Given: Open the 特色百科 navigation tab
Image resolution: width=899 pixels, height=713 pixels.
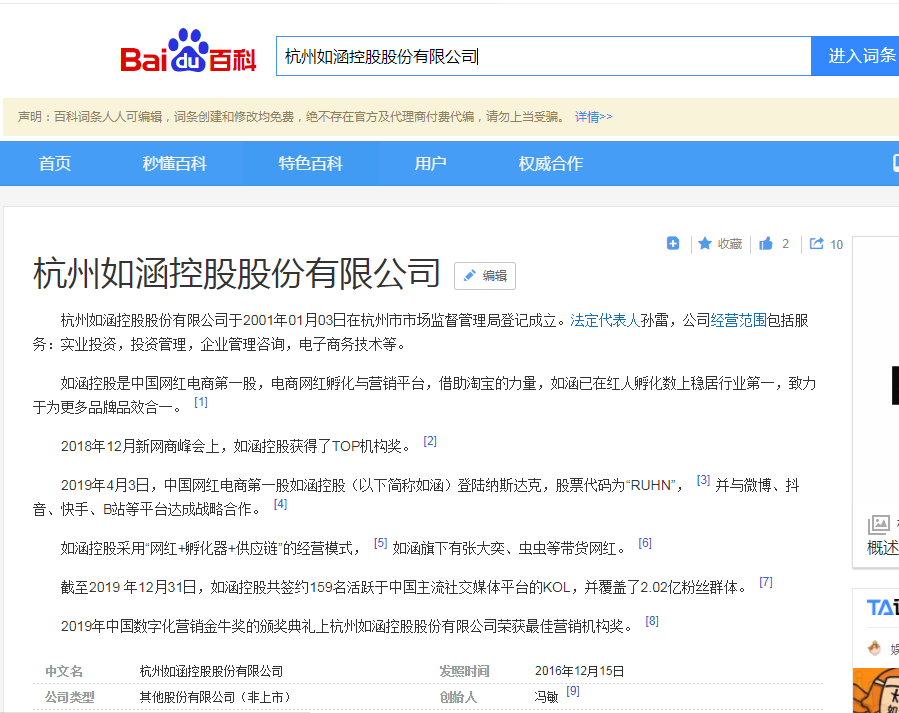Looking at the screenshot, I should pos(310,163).
